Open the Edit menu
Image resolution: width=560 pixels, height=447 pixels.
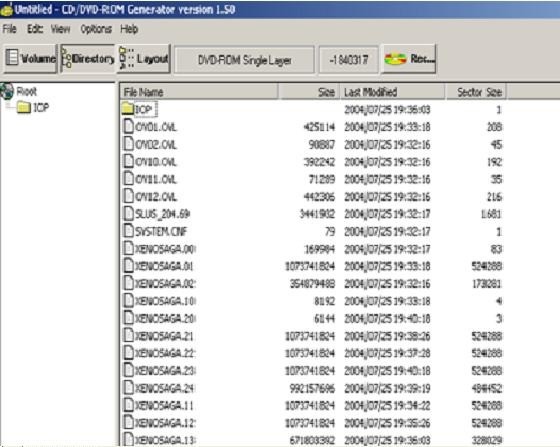pos(35,29)
